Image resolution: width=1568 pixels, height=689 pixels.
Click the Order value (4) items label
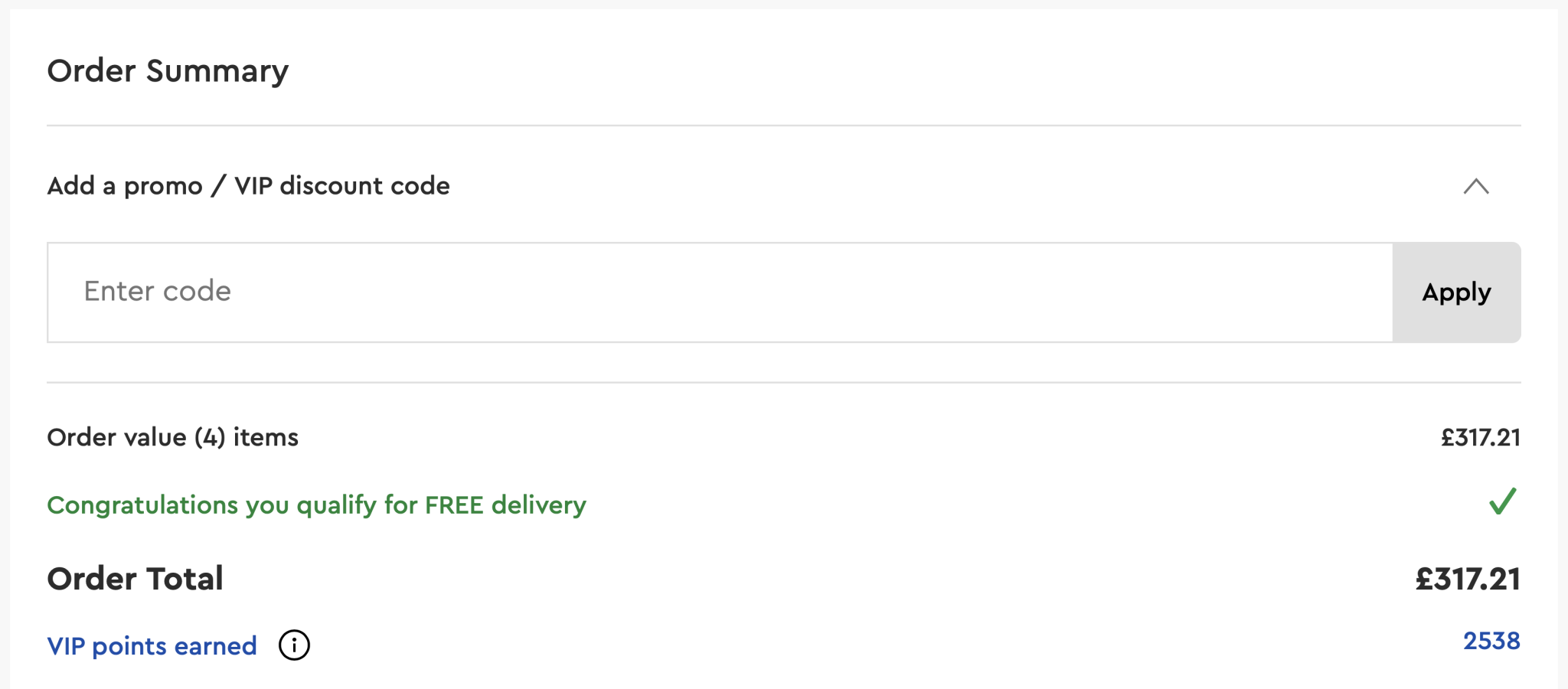point(172,437)
